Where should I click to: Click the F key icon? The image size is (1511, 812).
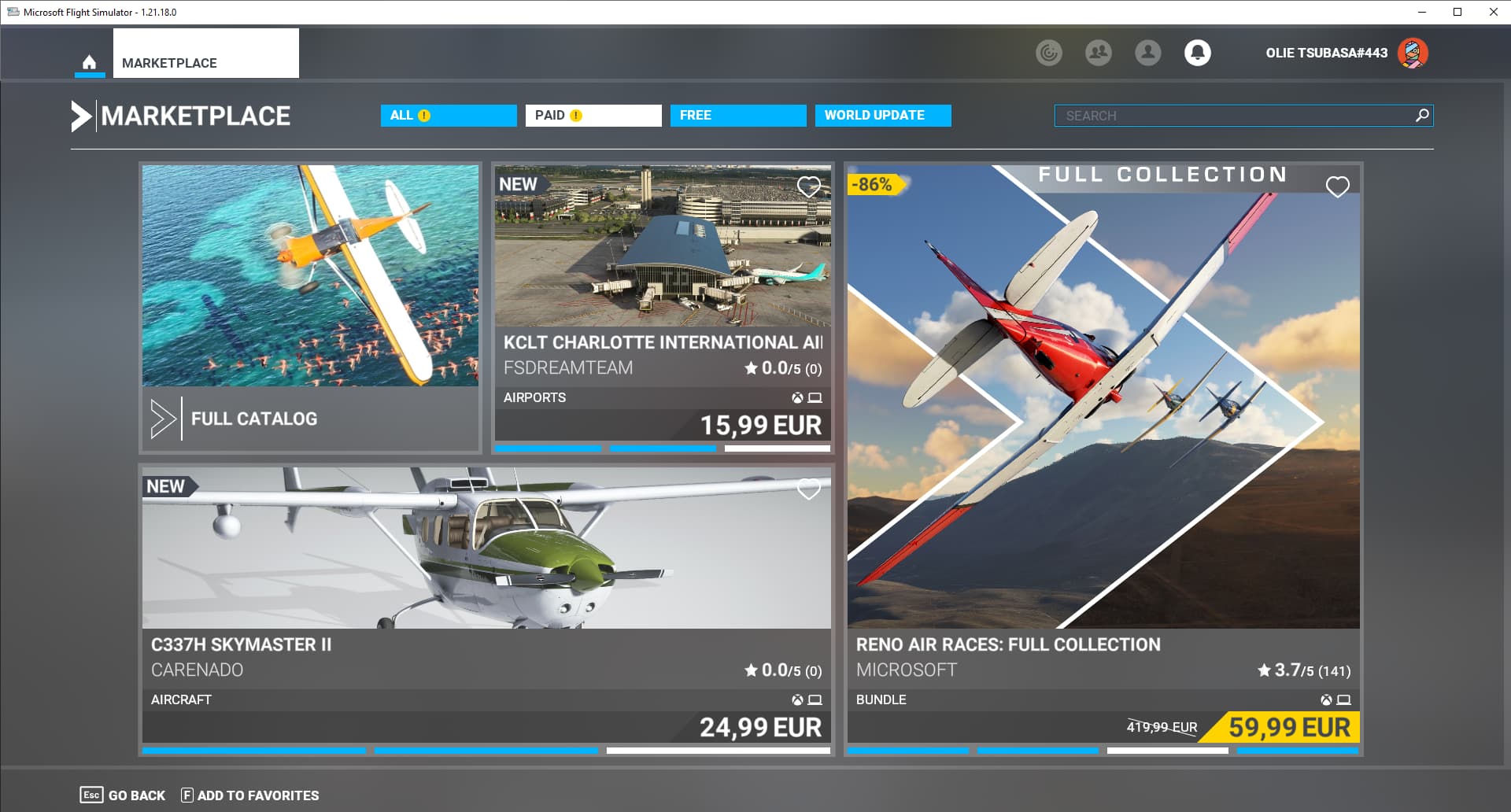(187, 795)
